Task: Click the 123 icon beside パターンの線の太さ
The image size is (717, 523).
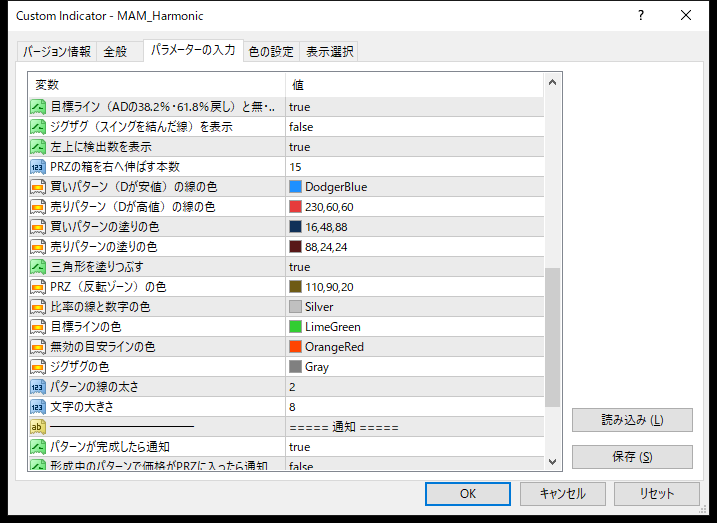Action: (x=38, y=387)
